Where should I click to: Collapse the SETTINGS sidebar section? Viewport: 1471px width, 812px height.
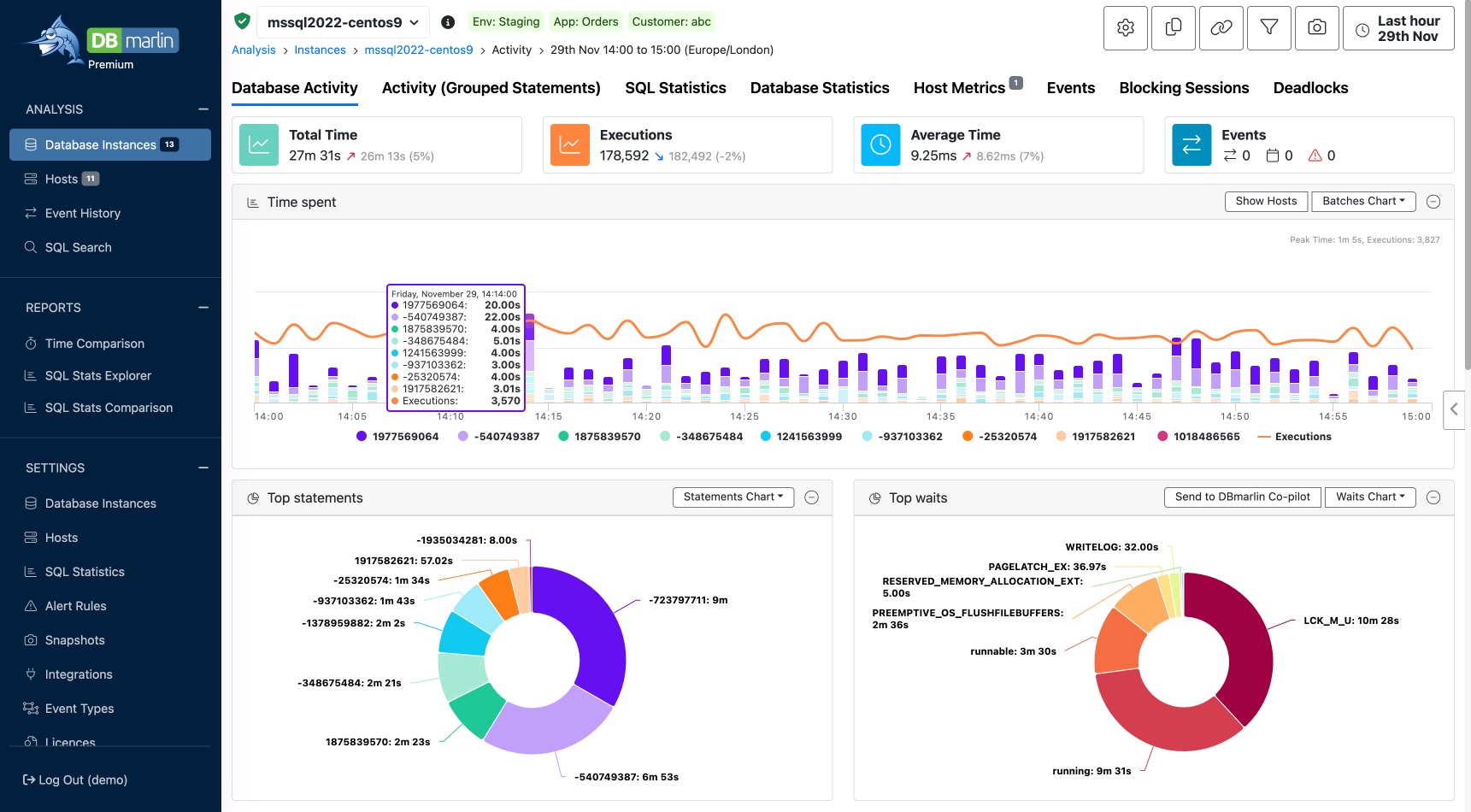point(203,468)
